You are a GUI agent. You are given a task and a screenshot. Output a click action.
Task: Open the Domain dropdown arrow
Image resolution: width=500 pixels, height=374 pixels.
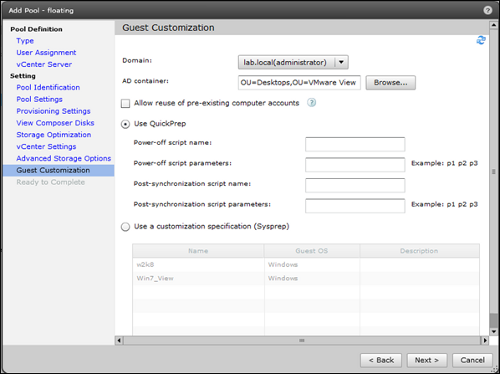341,62
